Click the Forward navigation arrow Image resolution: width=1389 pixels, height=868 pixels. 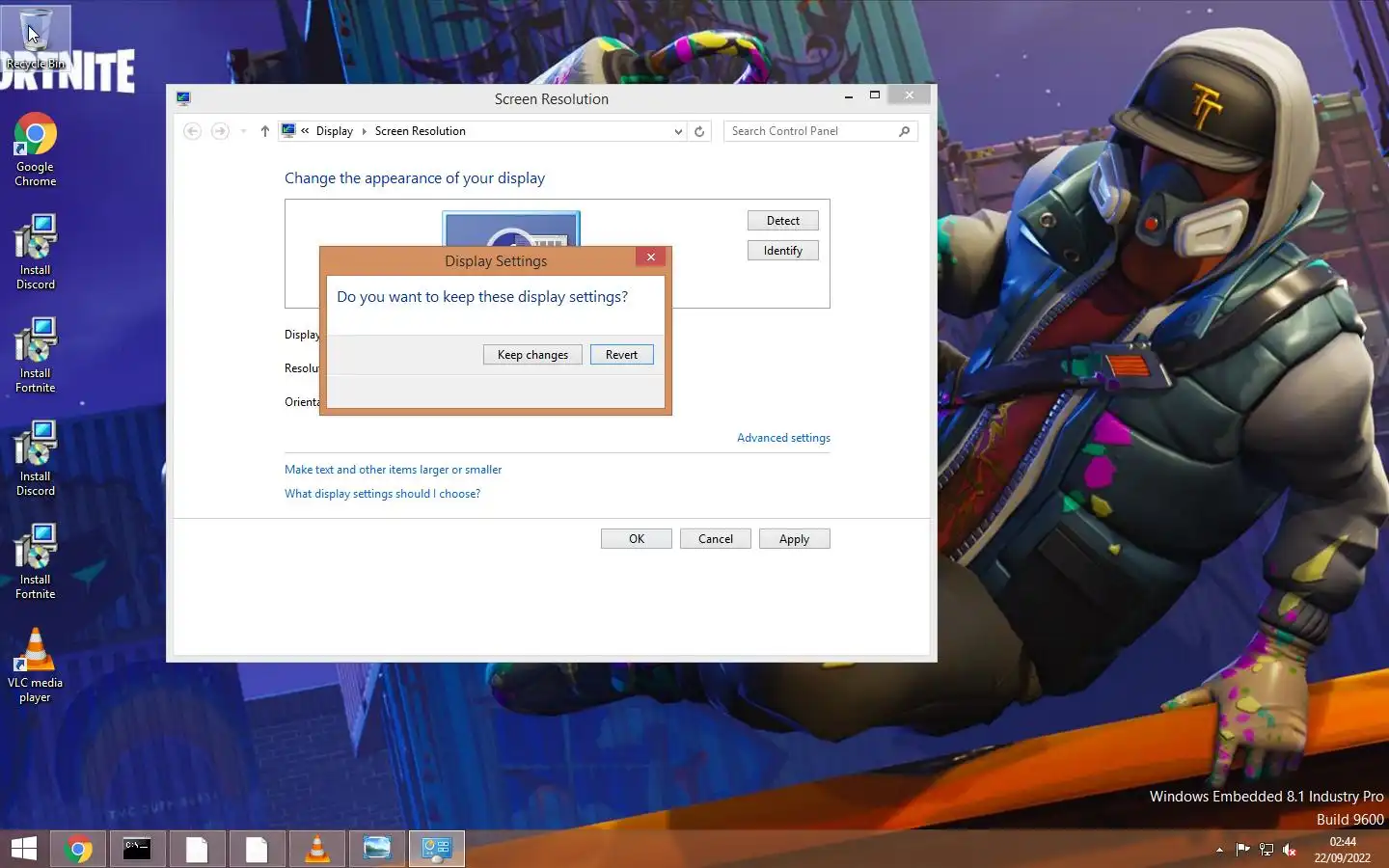pyautogui.click(x=220, y=131)
